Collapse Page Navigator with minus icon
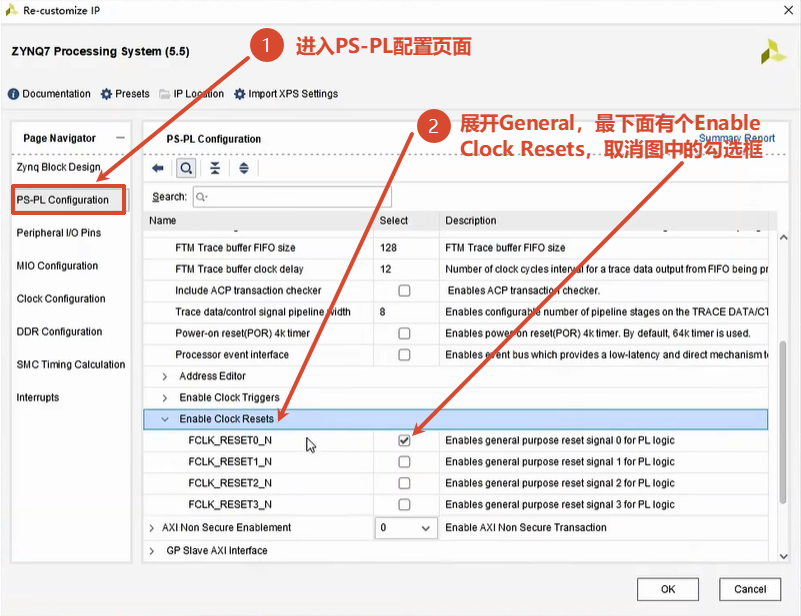The image size is (801, 616). [x=121, y=138]
